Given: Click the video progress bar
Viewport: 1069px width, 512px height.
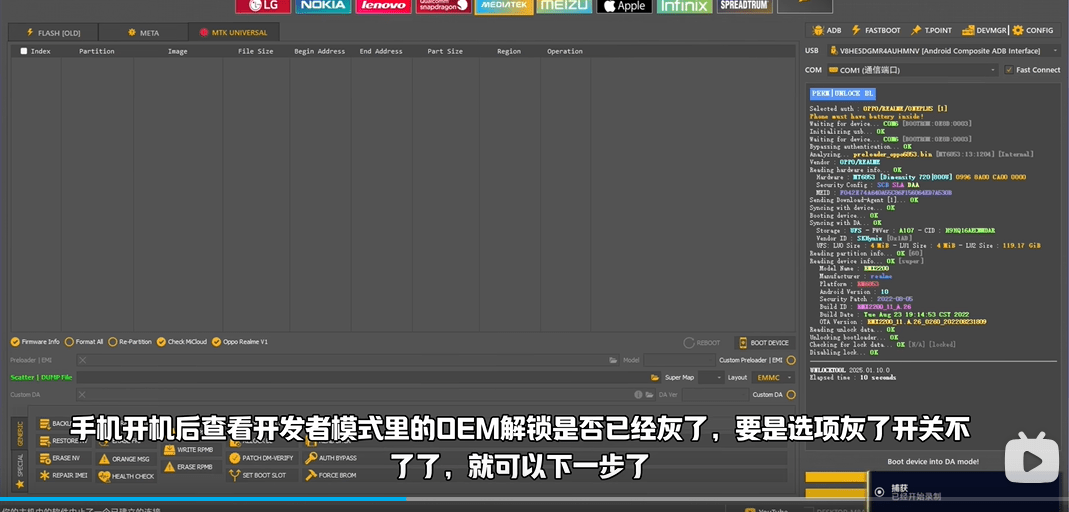Looking at the screenshot, I should (534, 499).
